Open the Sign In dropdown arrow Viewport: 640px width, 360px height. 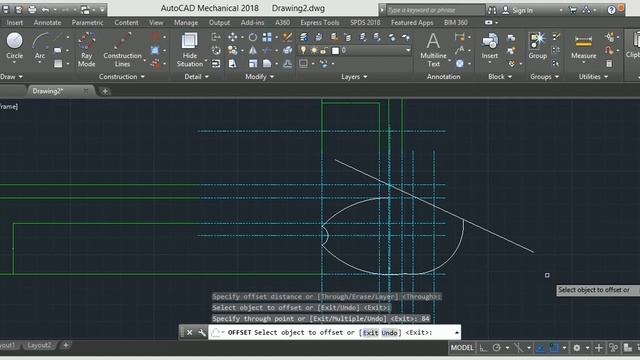[561, 10]
